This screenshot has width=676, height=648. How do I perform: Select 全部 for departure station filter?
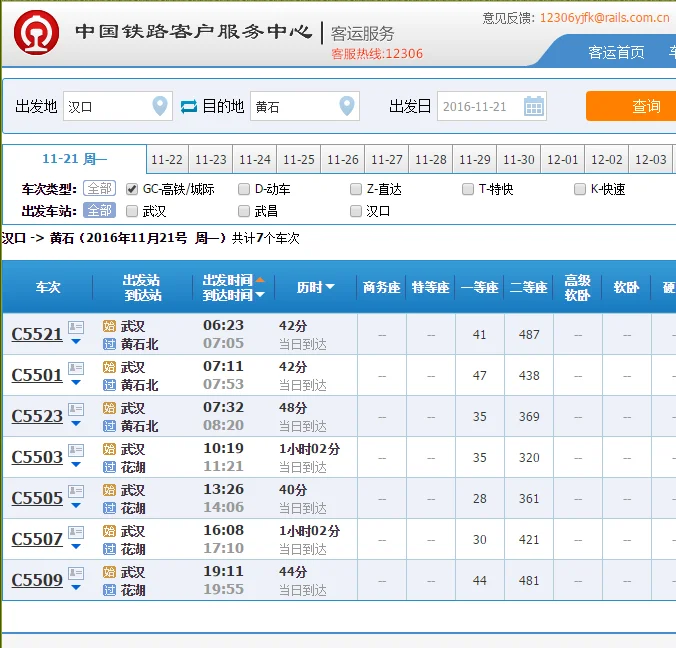100,210
